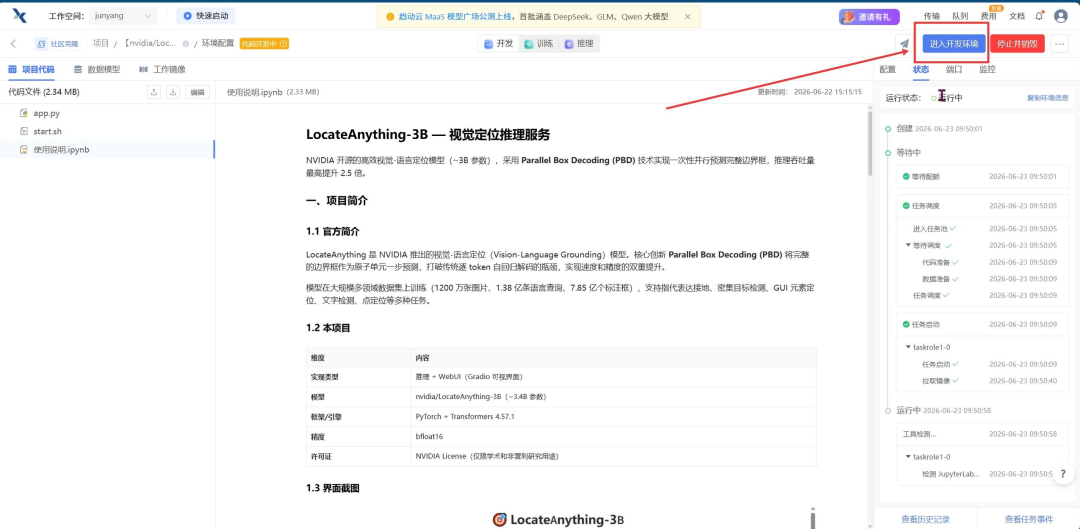
Task: Click the nvidia/LocateAnything-3B table cell
Action: (613, 397)
